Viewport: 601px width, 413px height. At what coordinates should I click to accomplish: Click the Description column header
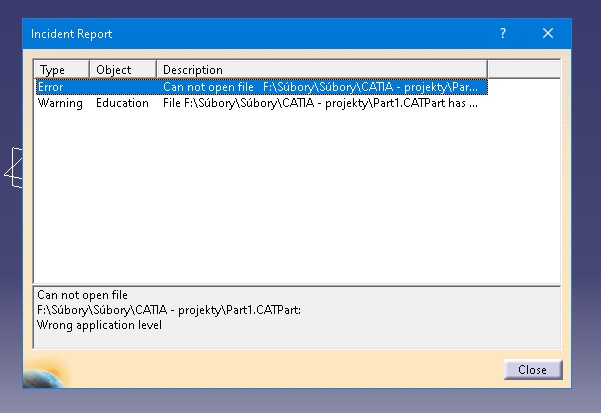pyautogui.click(x=322, y=70)
